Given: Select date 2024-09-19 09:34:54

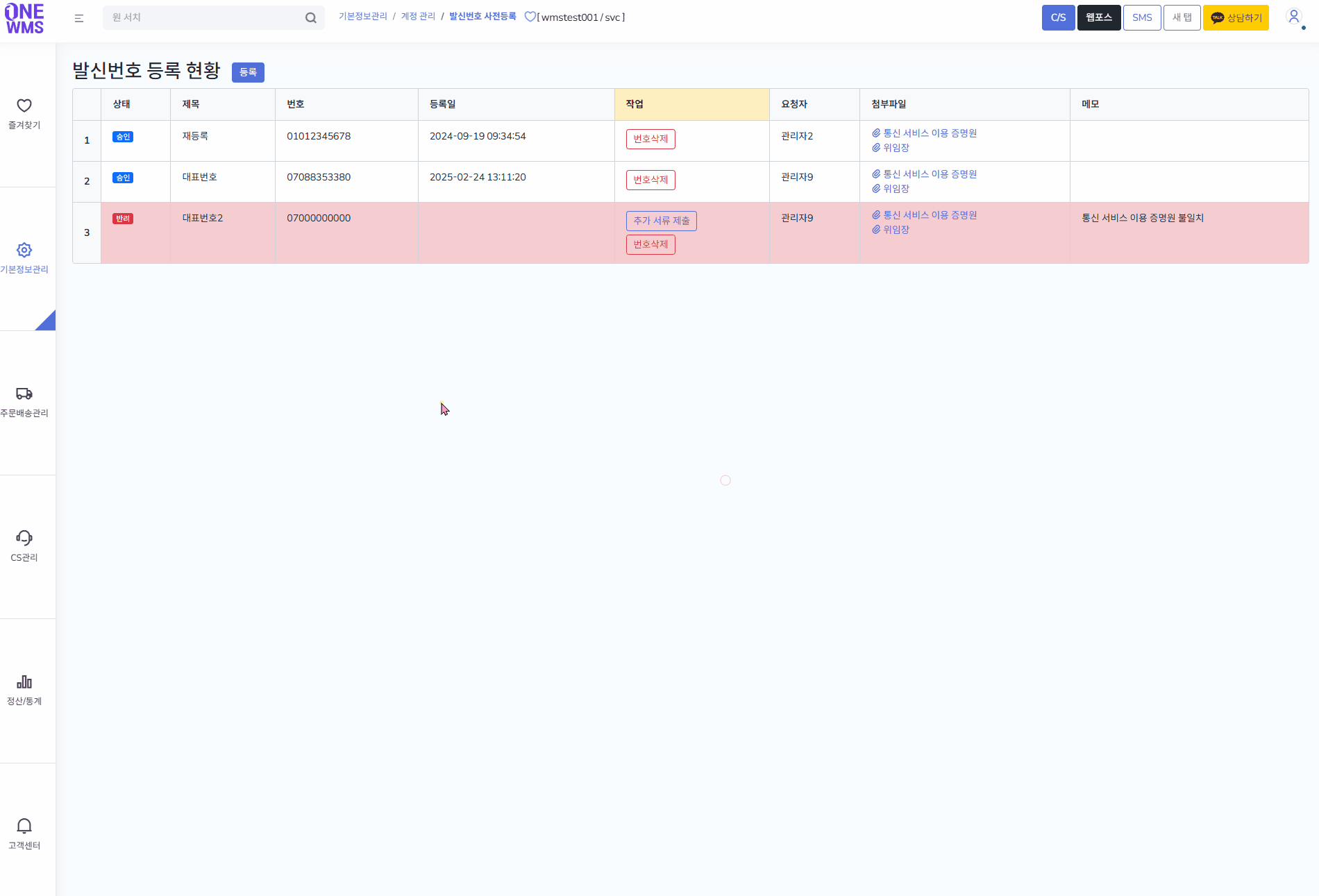Looking at the screenshot, I should (478, 136).
